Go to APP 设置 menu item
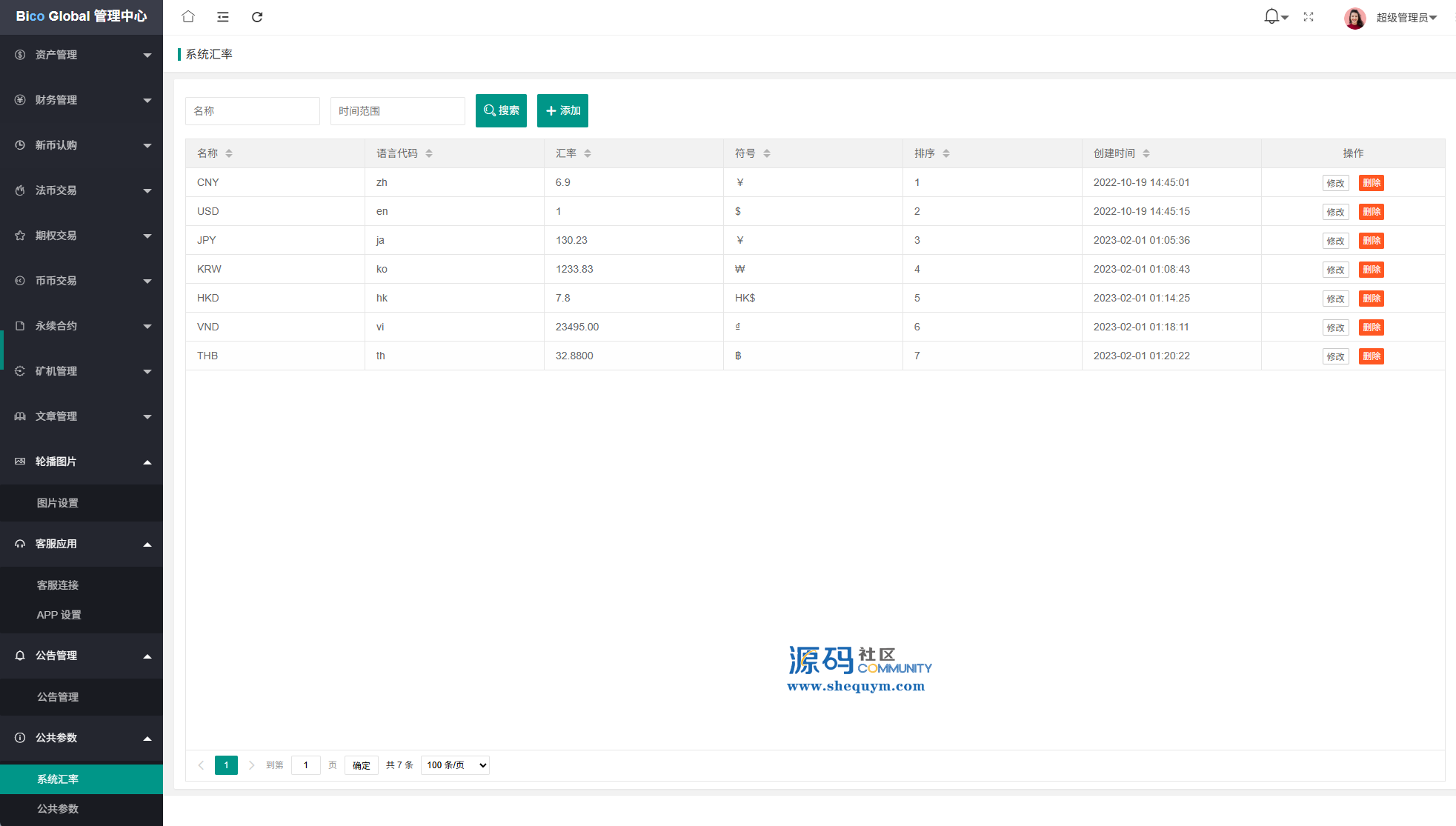The height and width of the screenshot is (826, 1456). point(59,615)
